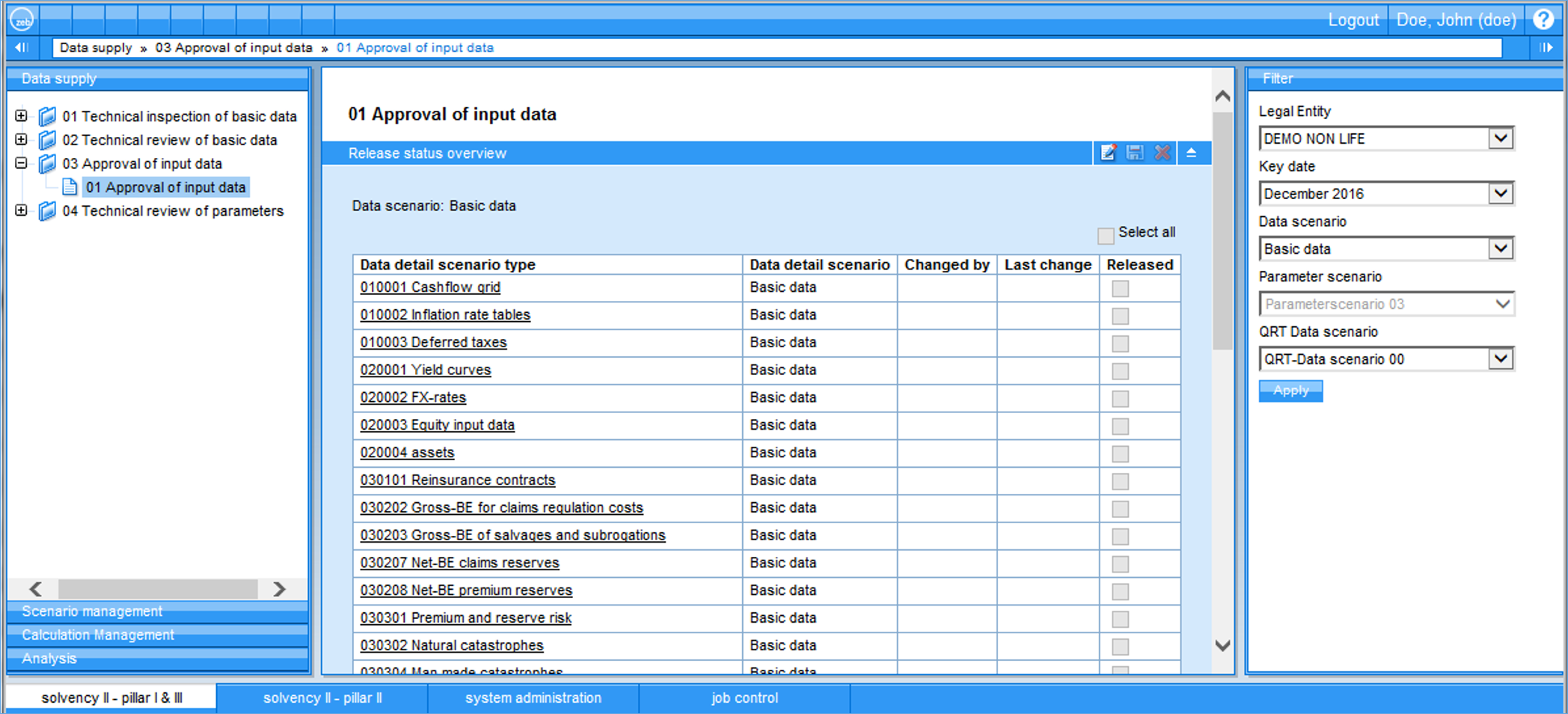Click the red X cancel icon

pos(1162,153)
